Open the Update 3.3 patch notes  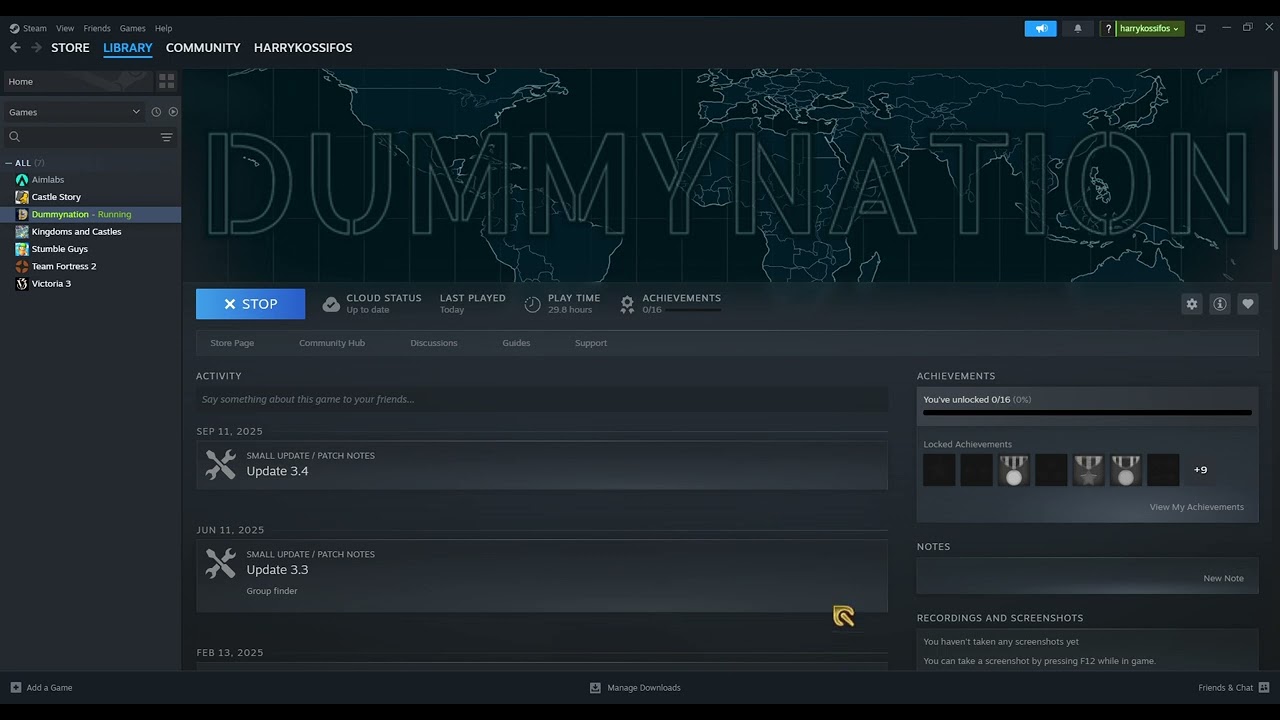coord(542,575)
